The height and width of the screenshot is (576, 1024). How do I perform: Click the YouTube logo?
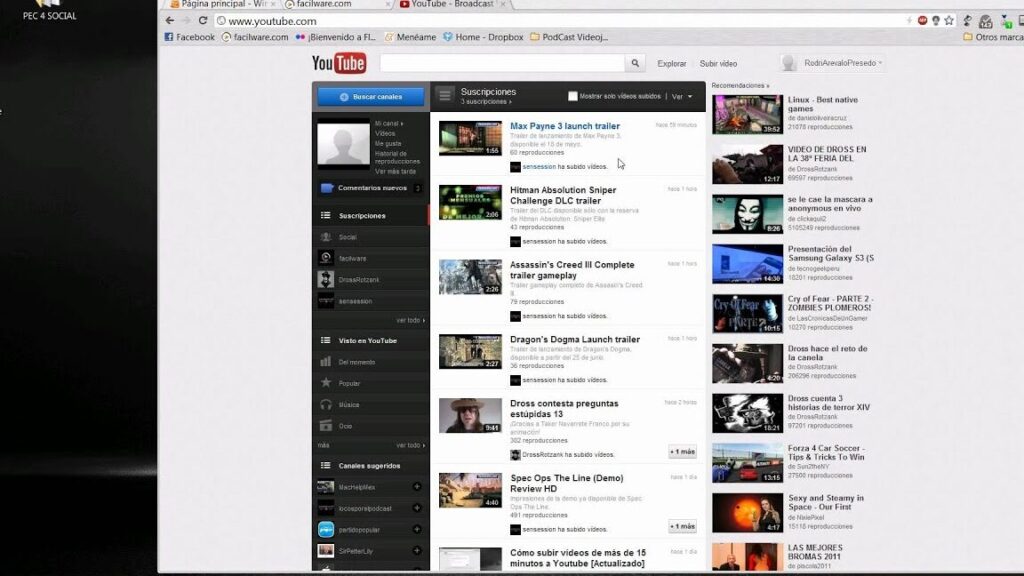pyautogui.click(x=339, y=63)
